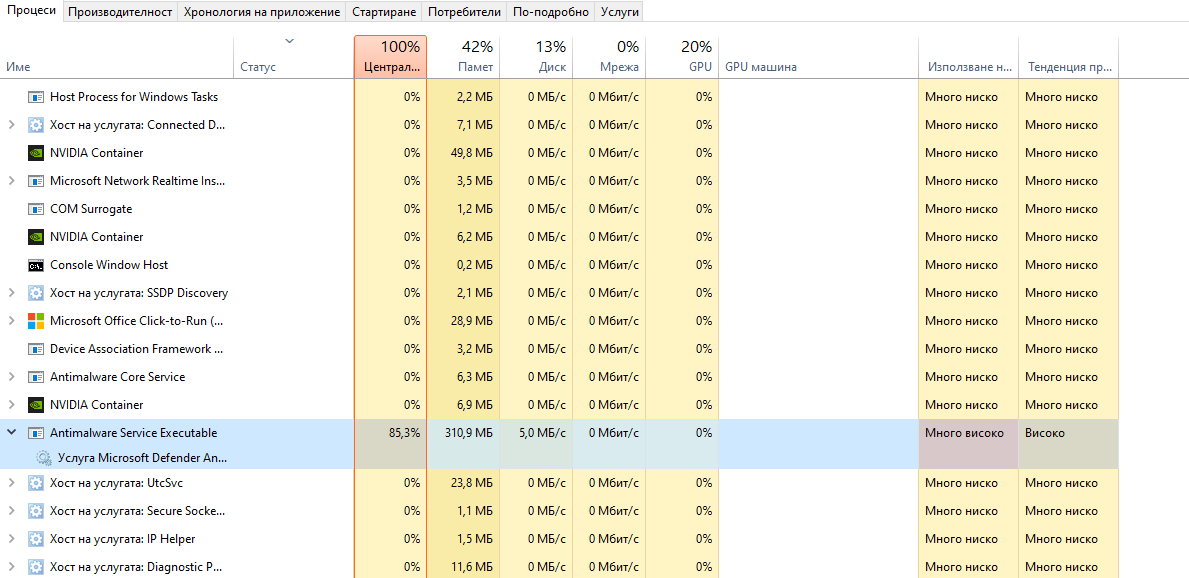Expand Antimalware Core Service row
Screen dimensions: 1189x578
click(x=11, y=377)
